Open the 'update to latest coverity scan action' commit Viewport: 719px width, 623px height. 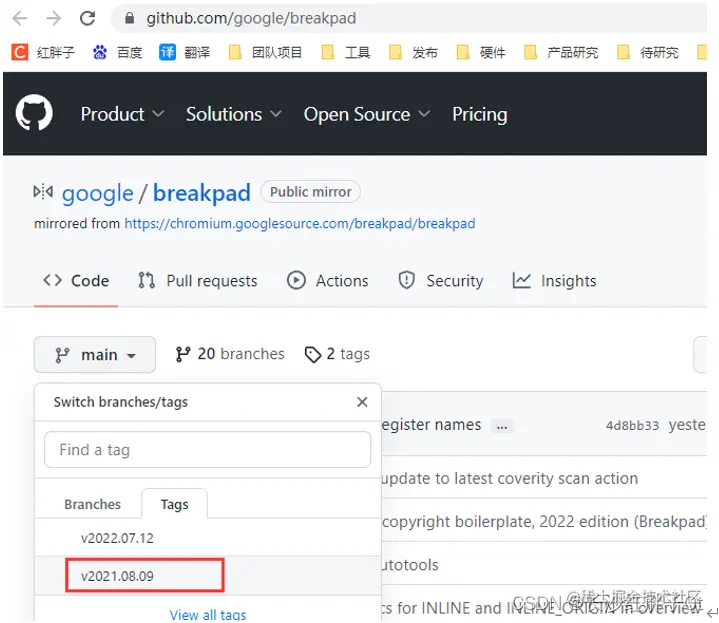510,479
